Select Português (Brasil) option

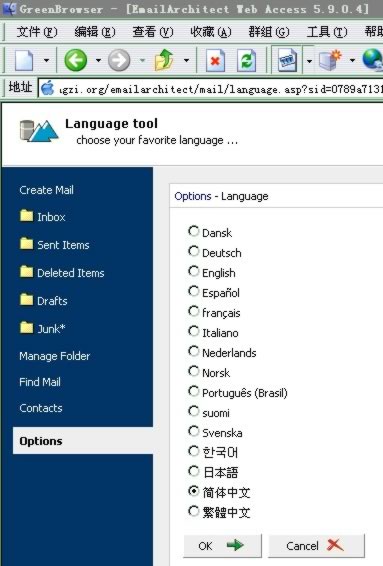point(193,391)
